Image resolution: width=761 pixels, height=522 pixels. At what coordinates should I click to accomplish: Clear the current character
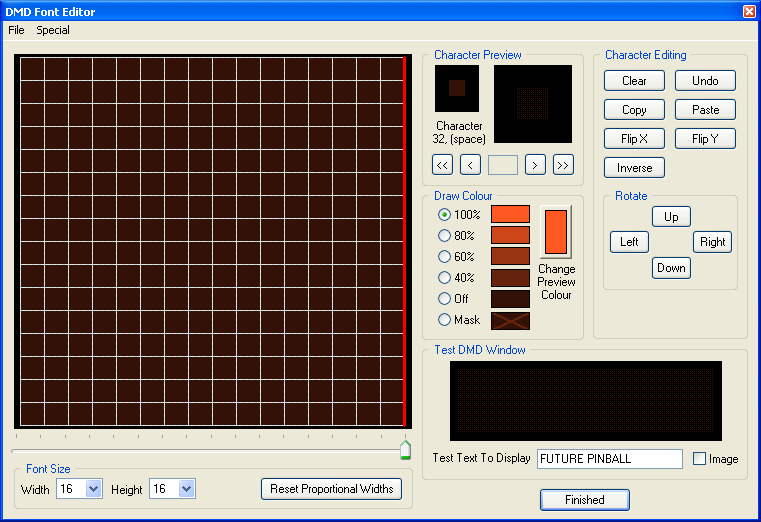point(634,81)
